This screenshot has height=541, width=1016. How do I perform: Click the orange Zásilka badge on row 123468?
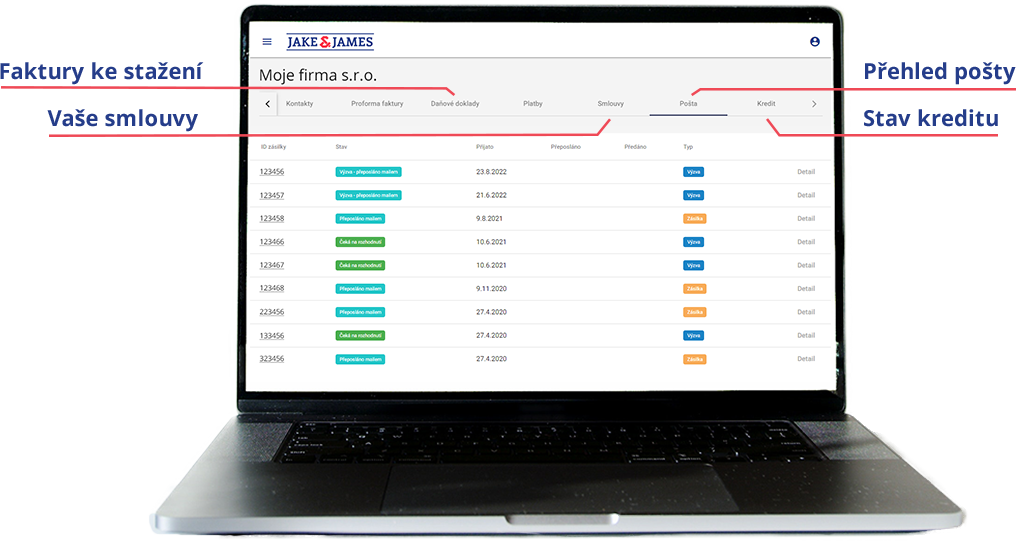coord(695,289)
